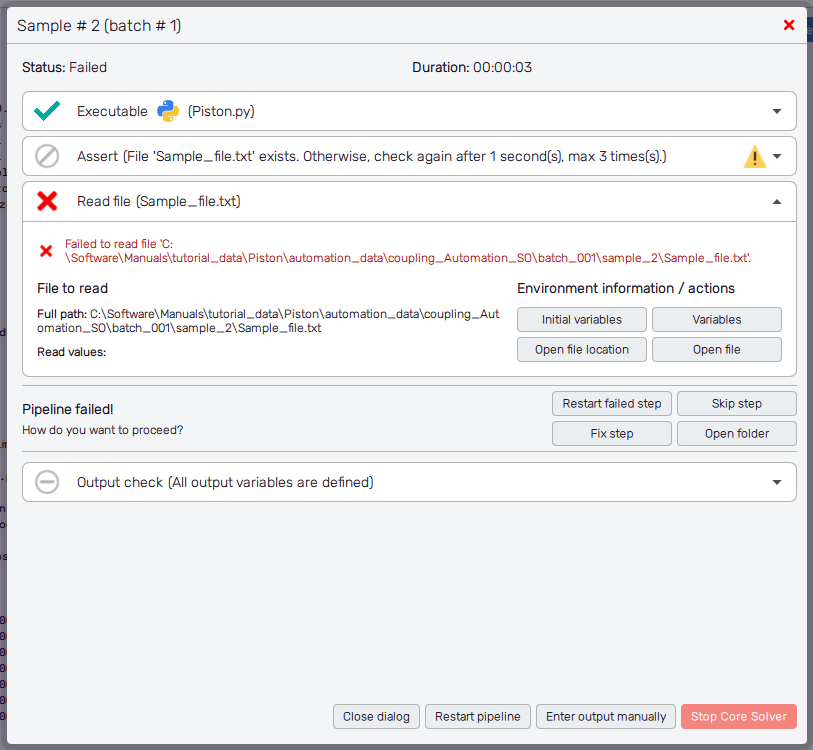Click Open file location button
This screenshot has height=750, width=813.
(581, 350)
